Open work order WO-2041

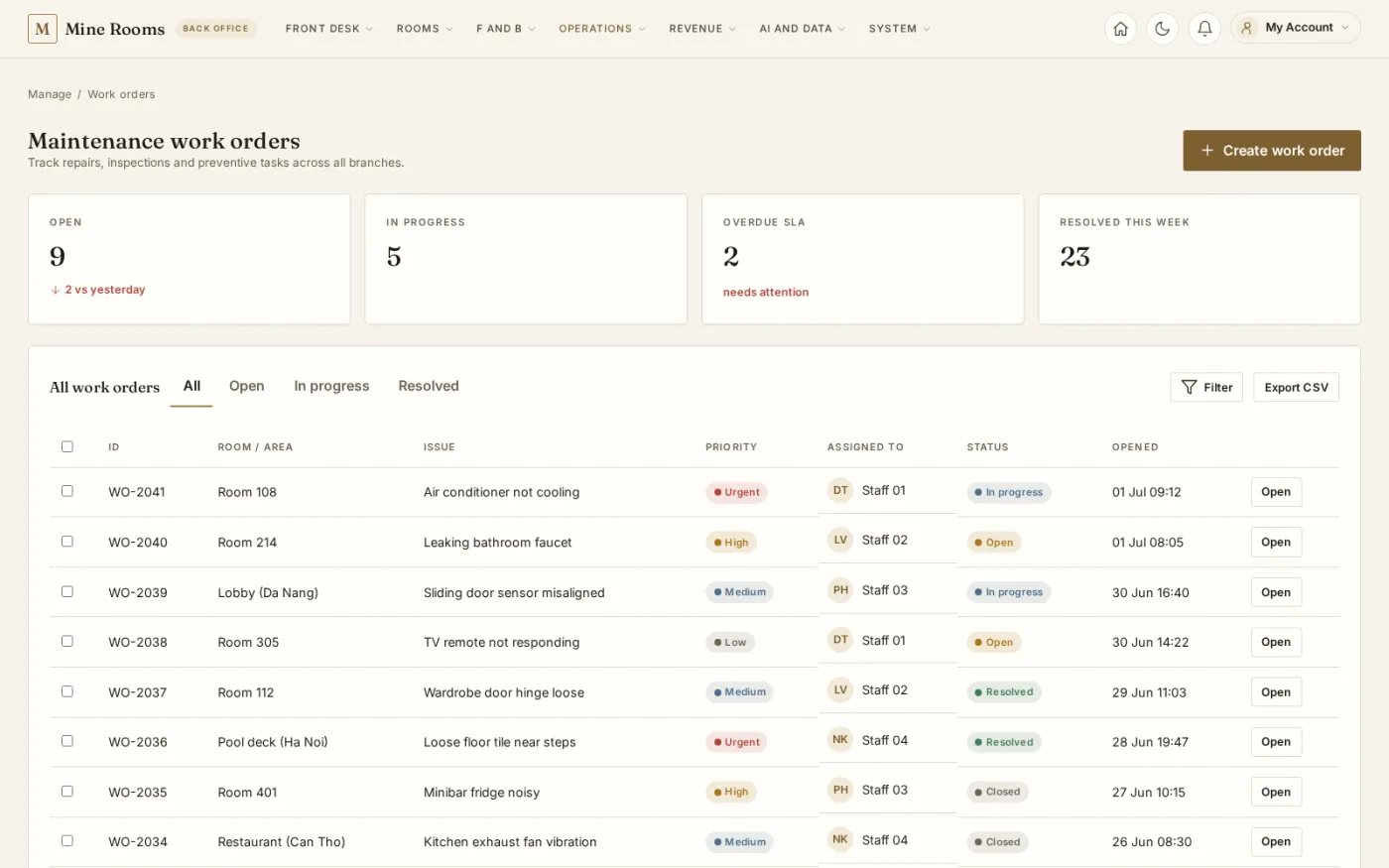[x=1276, y=492]
